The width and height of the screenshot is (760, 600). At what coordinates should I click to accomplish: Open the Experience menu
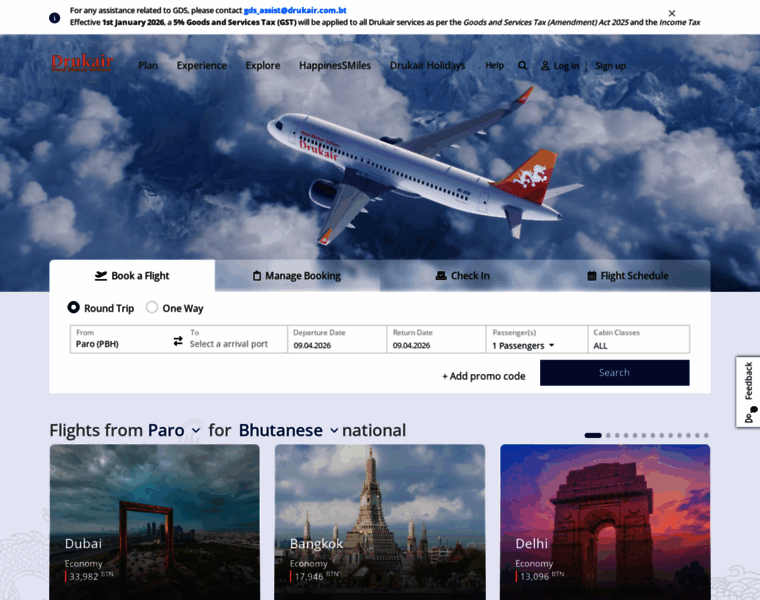pos(202,65)
